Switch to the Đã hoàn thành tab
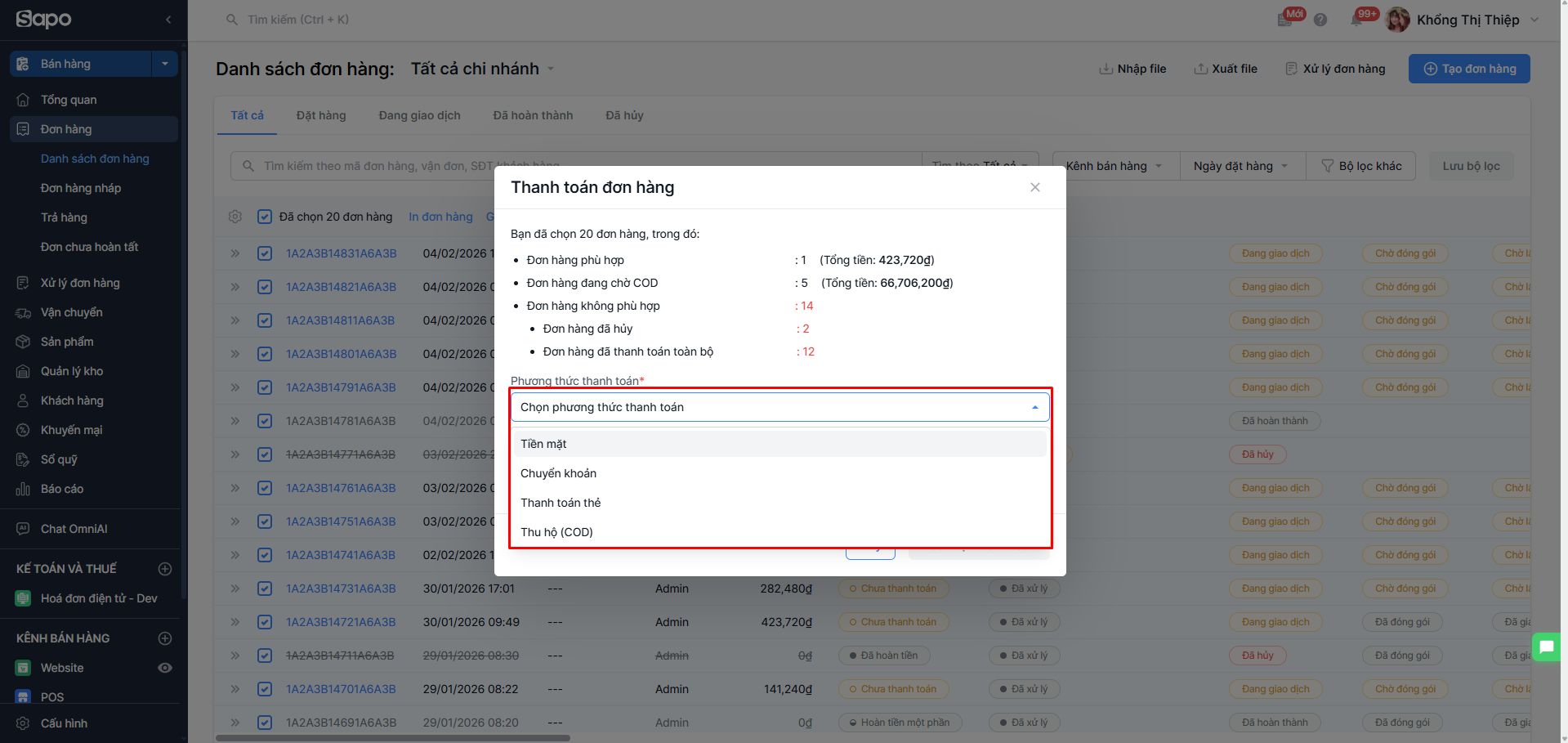 point(533,115)
